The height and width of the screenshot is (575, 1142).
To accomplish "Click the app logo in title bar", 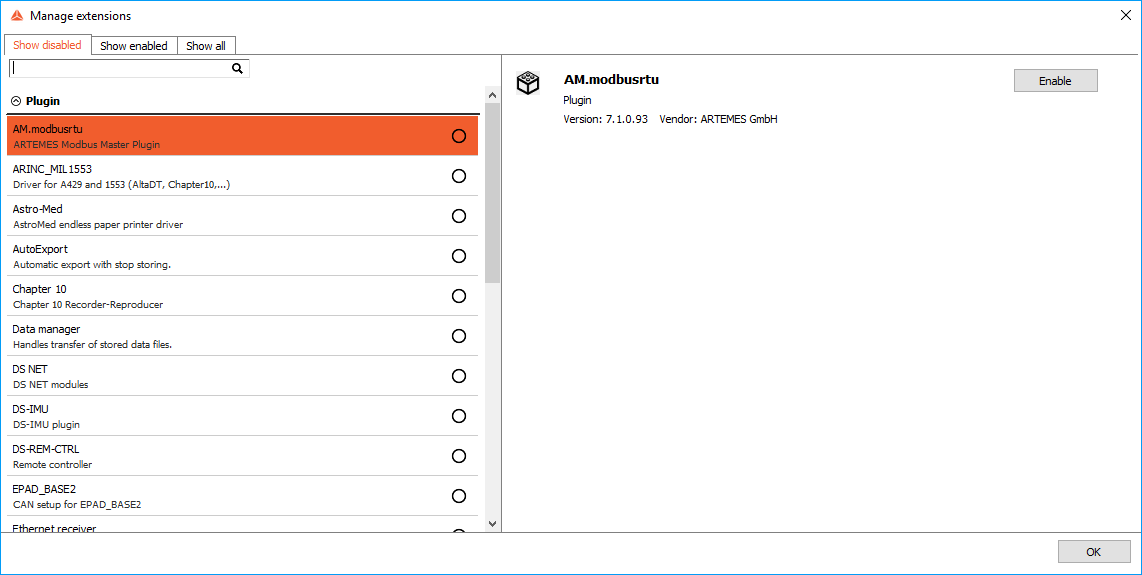I will (x=16, y=15).
